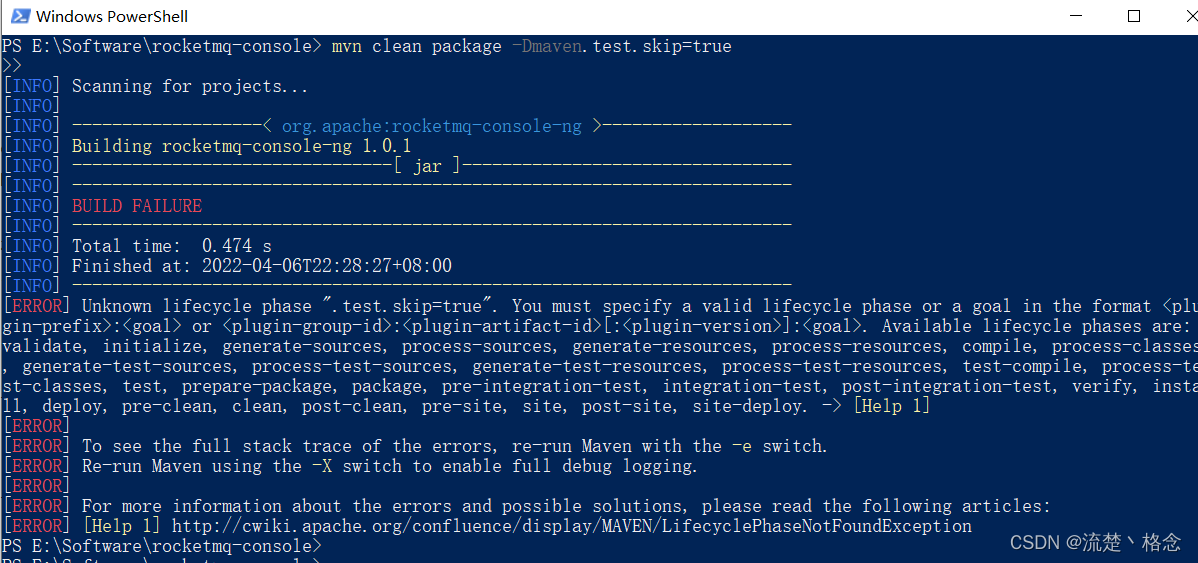Click the "Windows PowerShell" title text

(112, 16)
